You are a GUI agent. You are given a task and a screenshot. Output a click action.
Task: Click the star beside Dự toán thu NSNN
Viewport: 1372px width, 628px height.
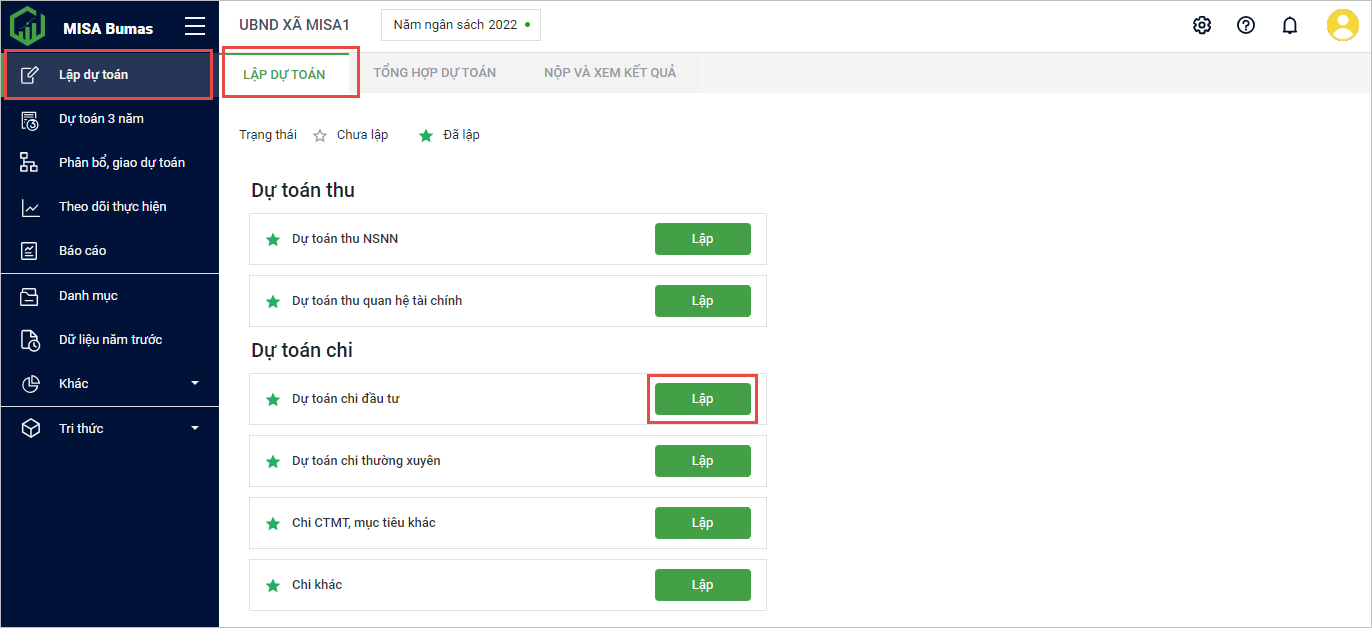tap(272, 239)
